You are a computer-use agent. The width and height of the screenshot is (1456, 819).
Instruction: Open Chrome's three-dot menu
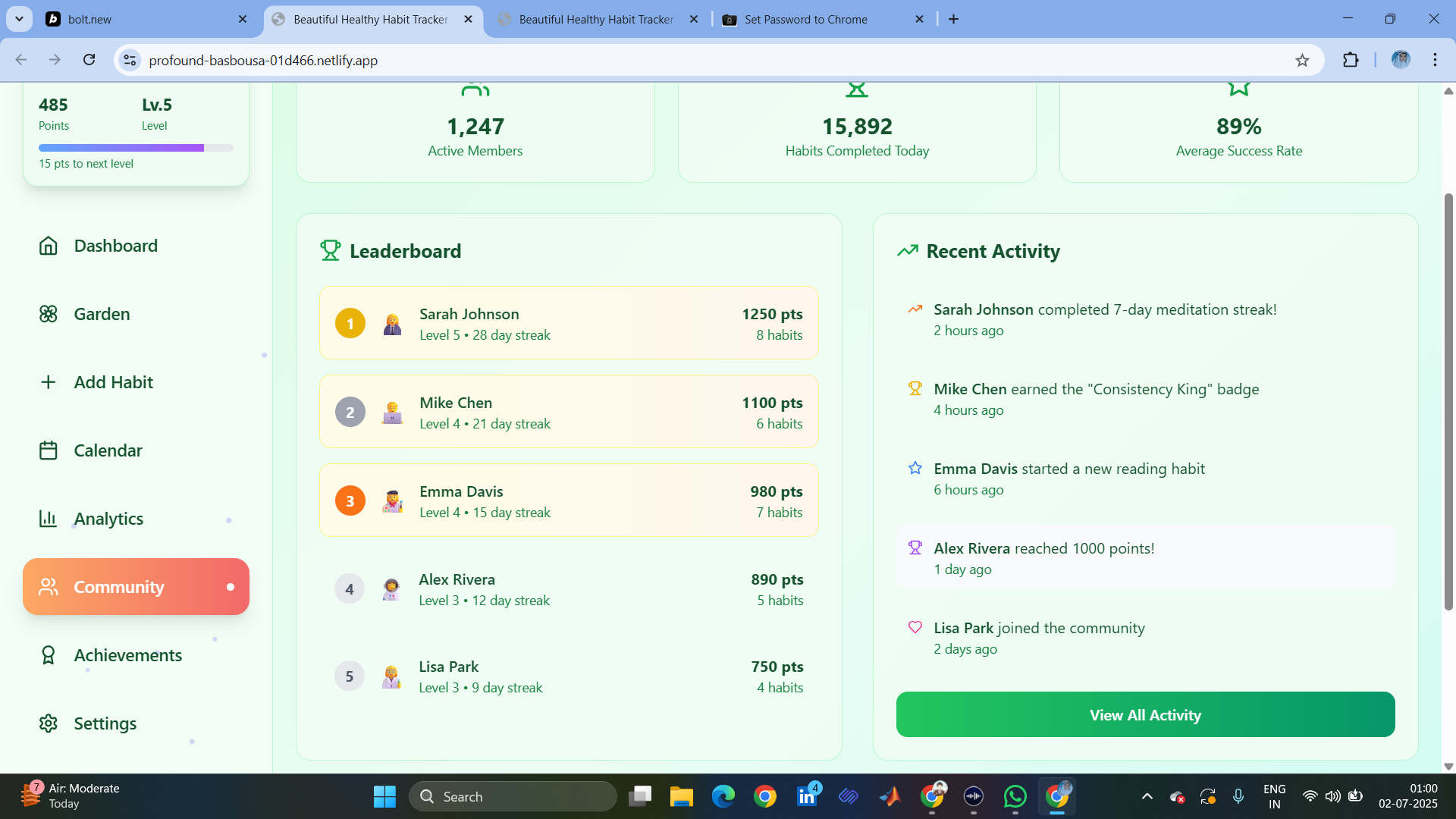coord(1435,61)
